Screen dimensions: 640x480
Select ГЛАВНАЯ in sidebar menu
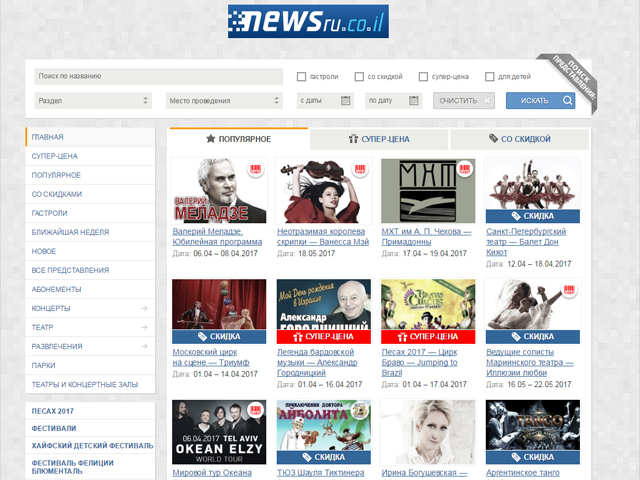[90, 137]
